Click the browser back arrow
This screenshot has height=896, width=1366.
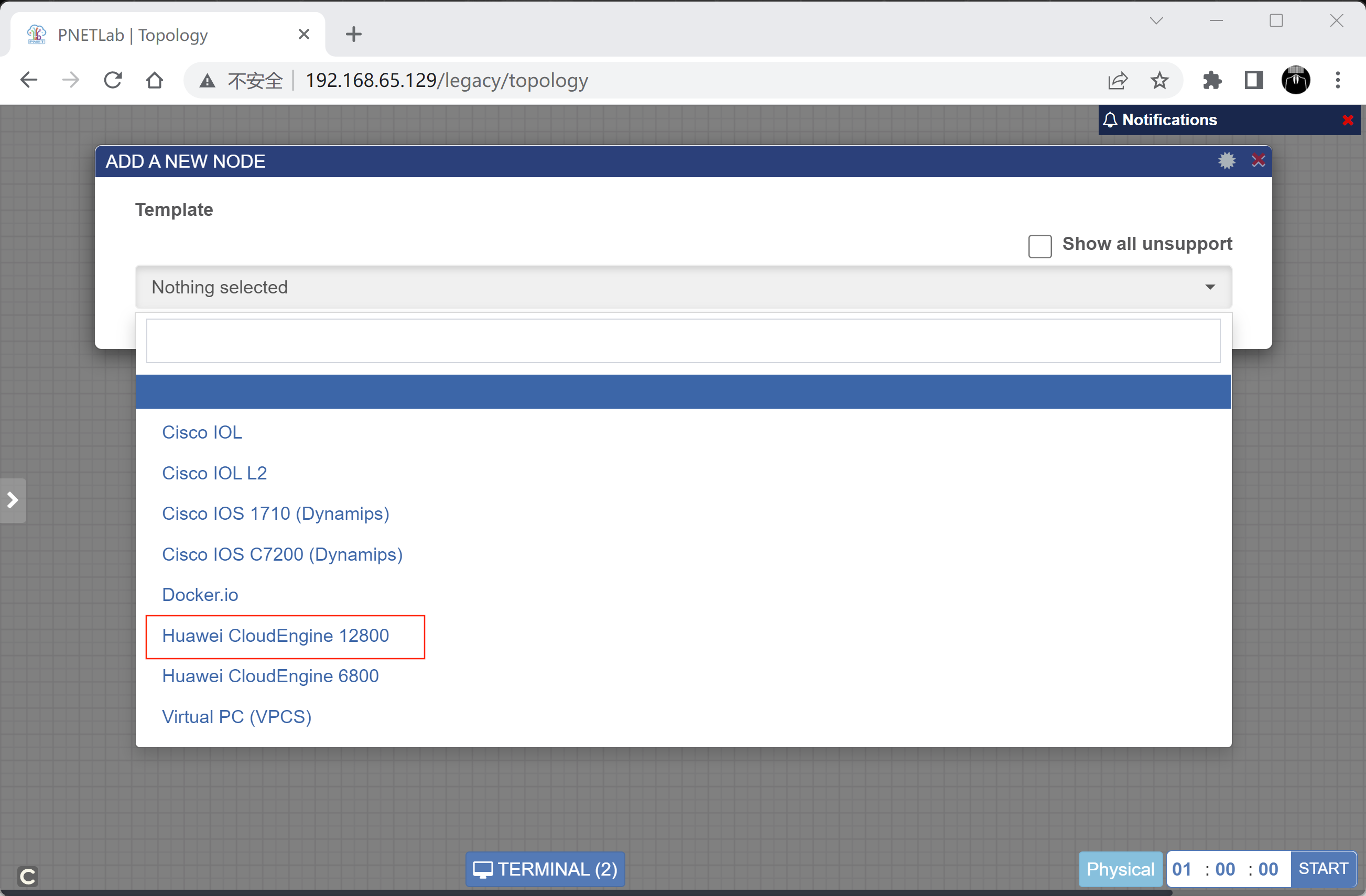[29, 80]
